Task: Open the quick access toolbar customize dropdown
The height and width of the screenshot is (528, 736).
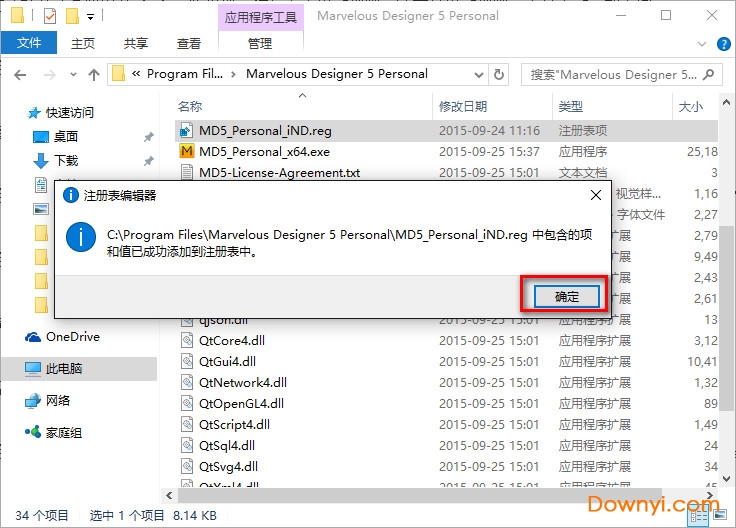Action: tap(91, 17)
